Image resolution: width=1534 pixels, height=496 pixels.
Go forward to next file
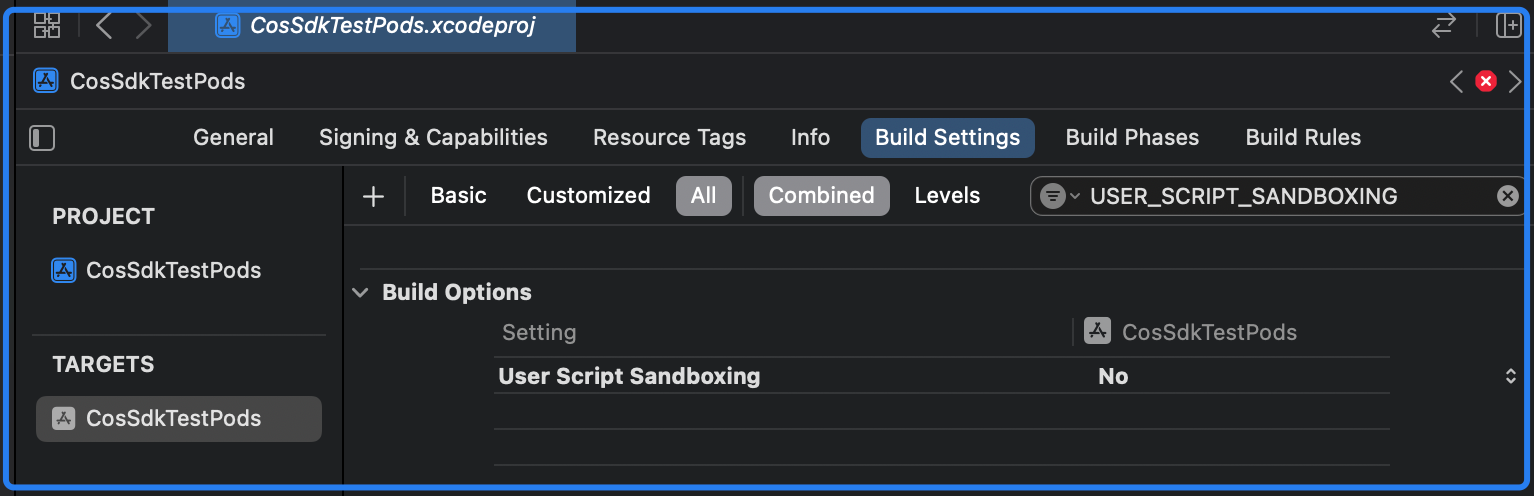[x=143, y=26]
